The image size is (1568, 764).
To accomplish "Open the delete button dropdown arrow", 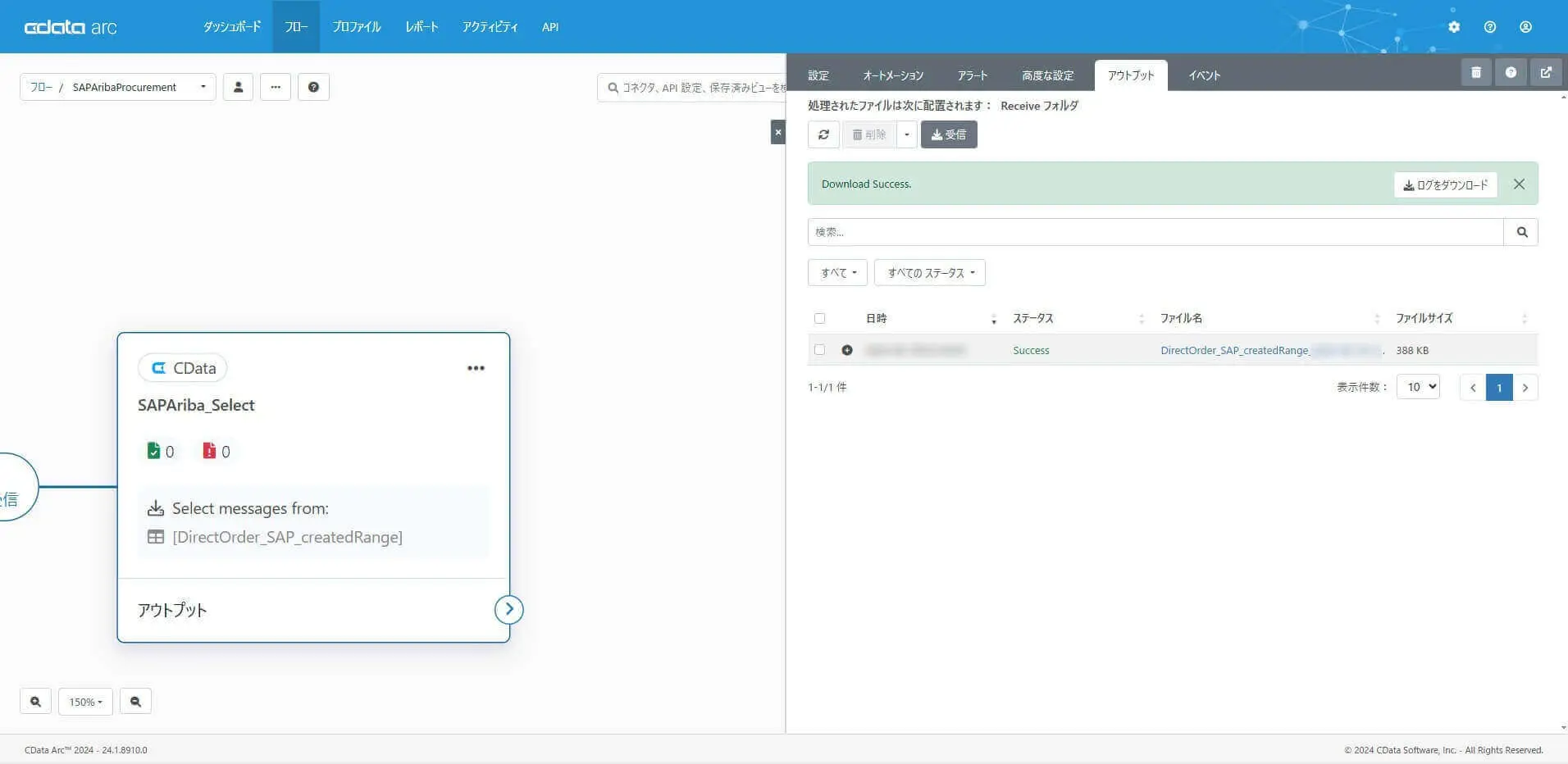I will [x=906, y=134].
